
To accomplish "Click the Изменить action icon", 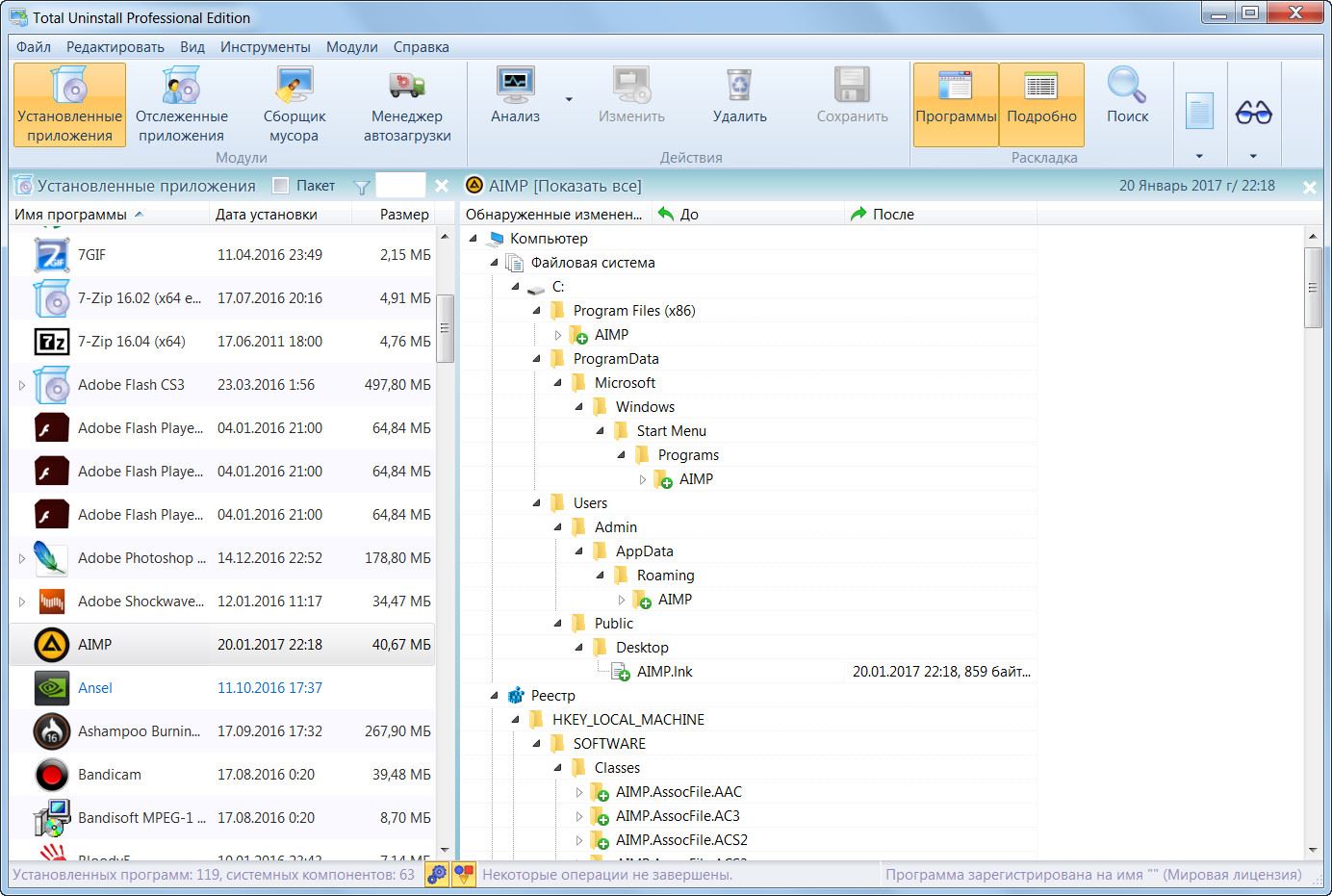I will coord(631,85).
